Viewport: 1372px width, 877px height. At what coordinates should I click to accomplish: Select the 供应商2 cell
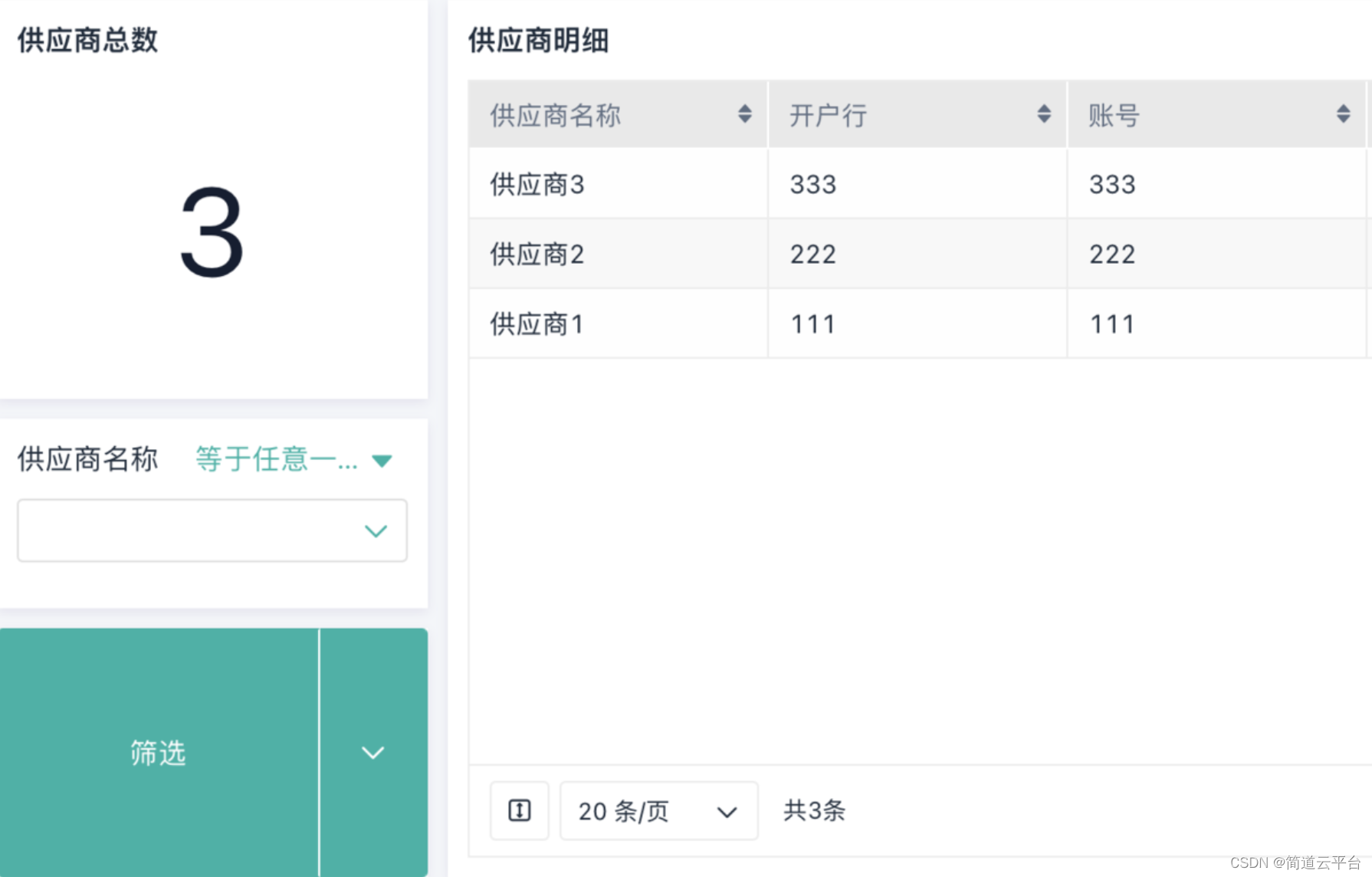pos(618,254)
